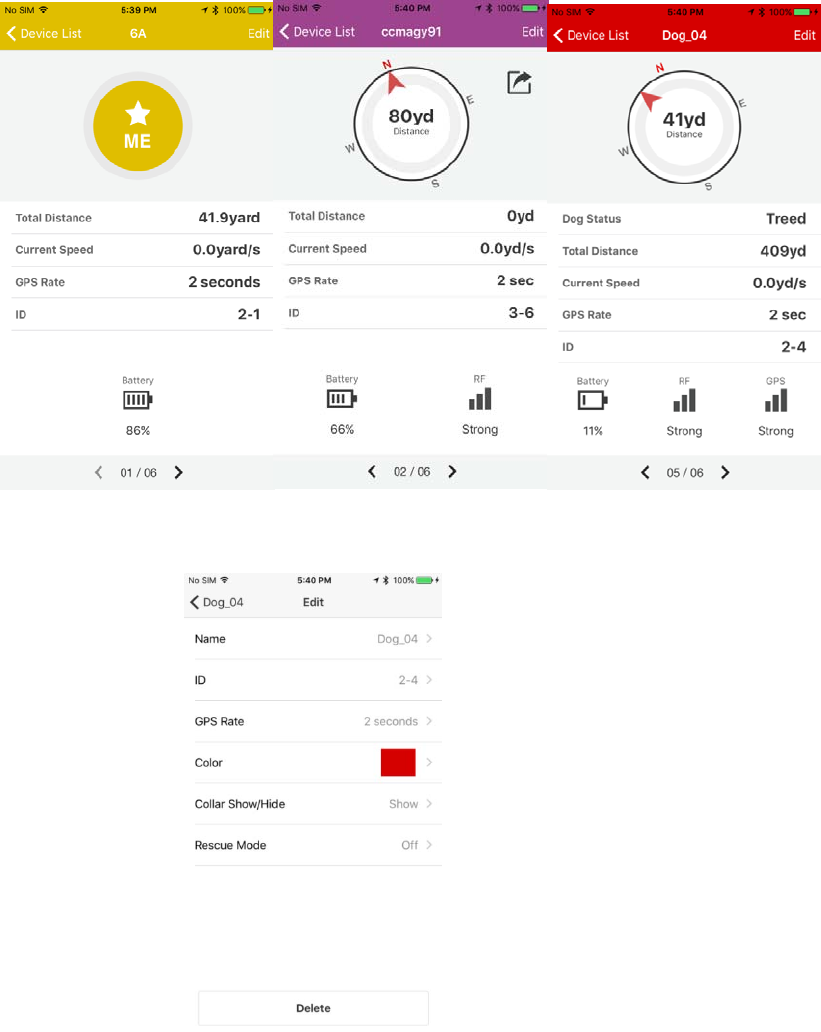Tap Dog_04 title in red header
This screenshot has width=821, height=1032.
tap(684, 36)
